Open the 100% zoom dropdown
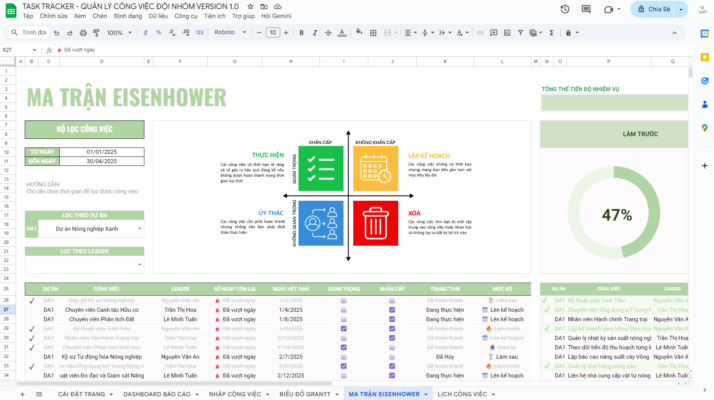 tap(118, 32)
